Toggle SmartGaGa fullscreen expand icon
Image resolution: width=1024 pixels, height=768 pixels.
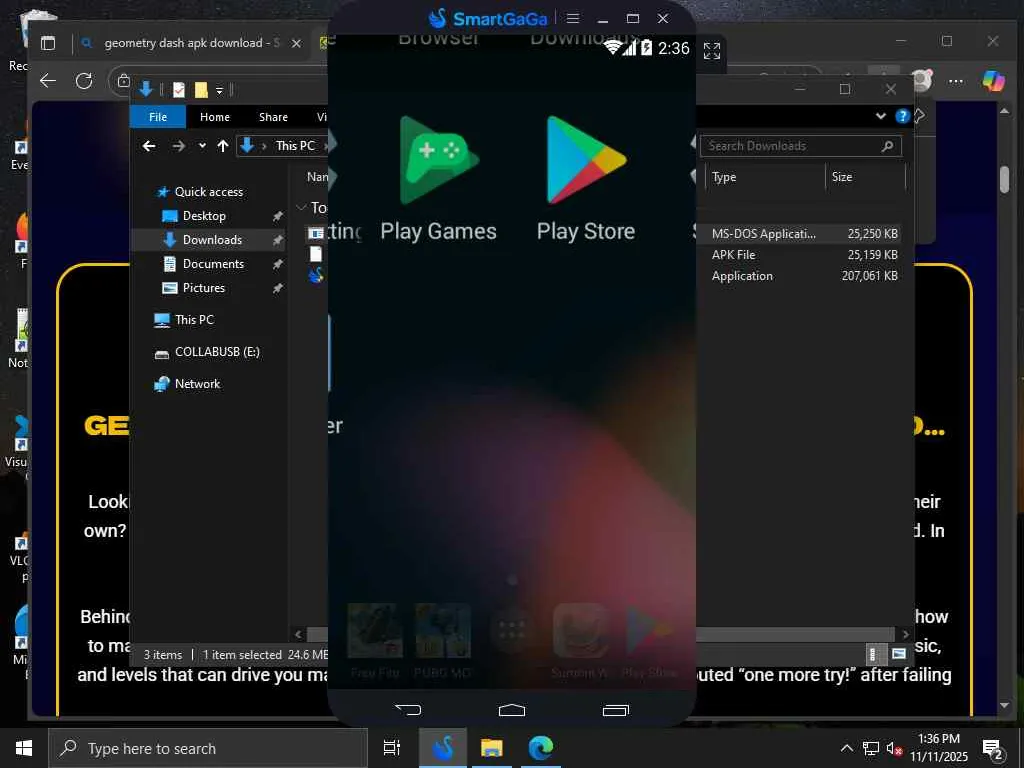pyautogui.click(x=712, y=50)
